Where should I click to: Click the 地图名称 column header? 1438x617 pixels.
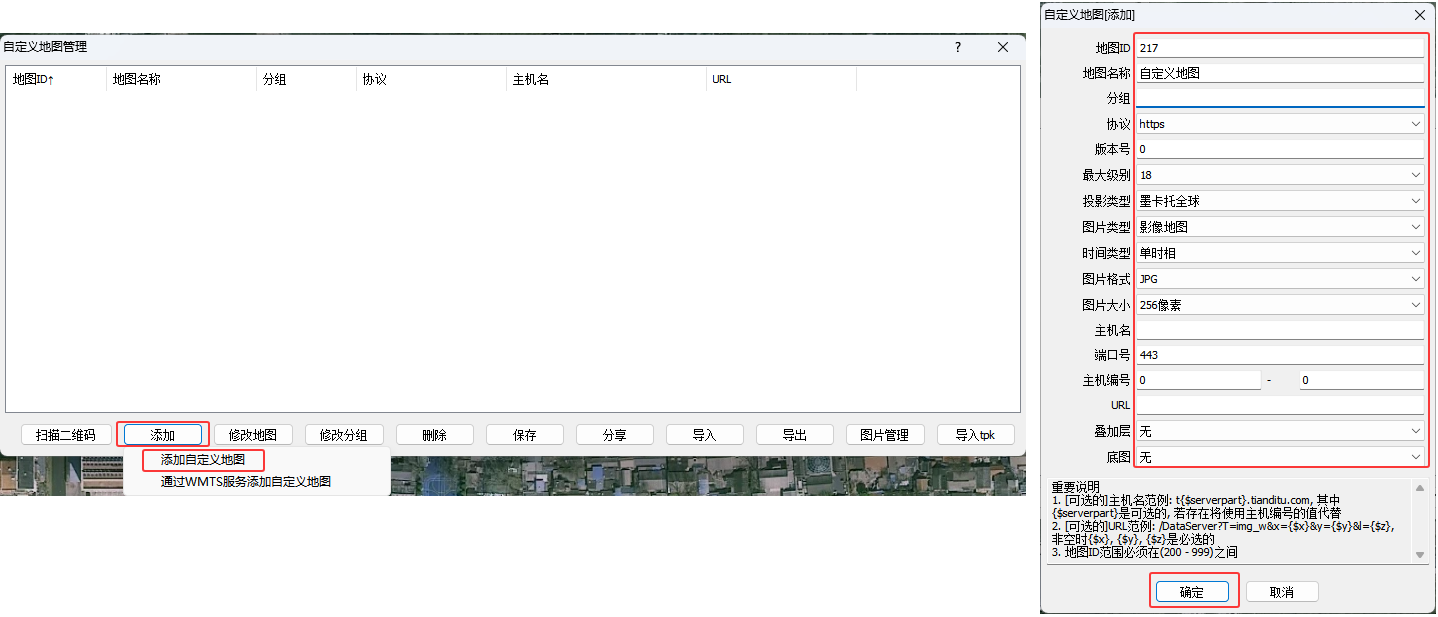181,79
